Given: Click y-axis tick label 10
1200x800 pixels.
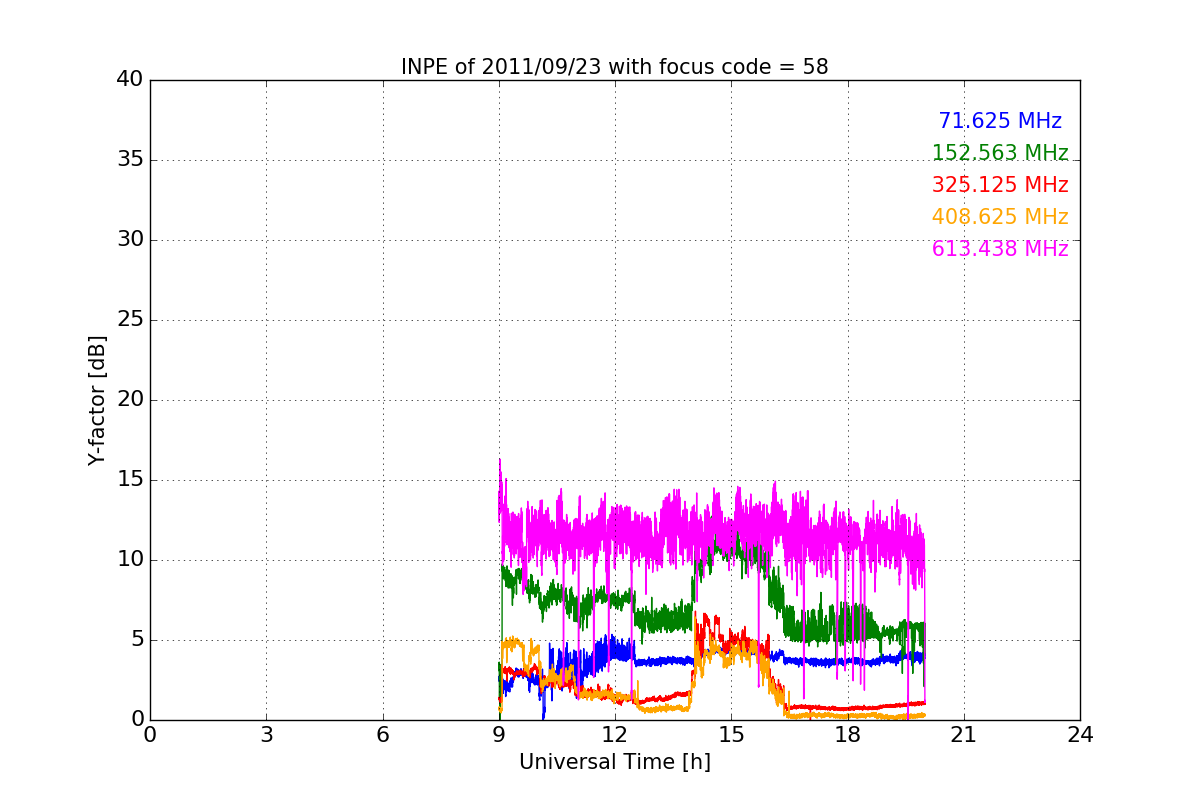Looking at the screenshot, I should (x=130, y=560).
